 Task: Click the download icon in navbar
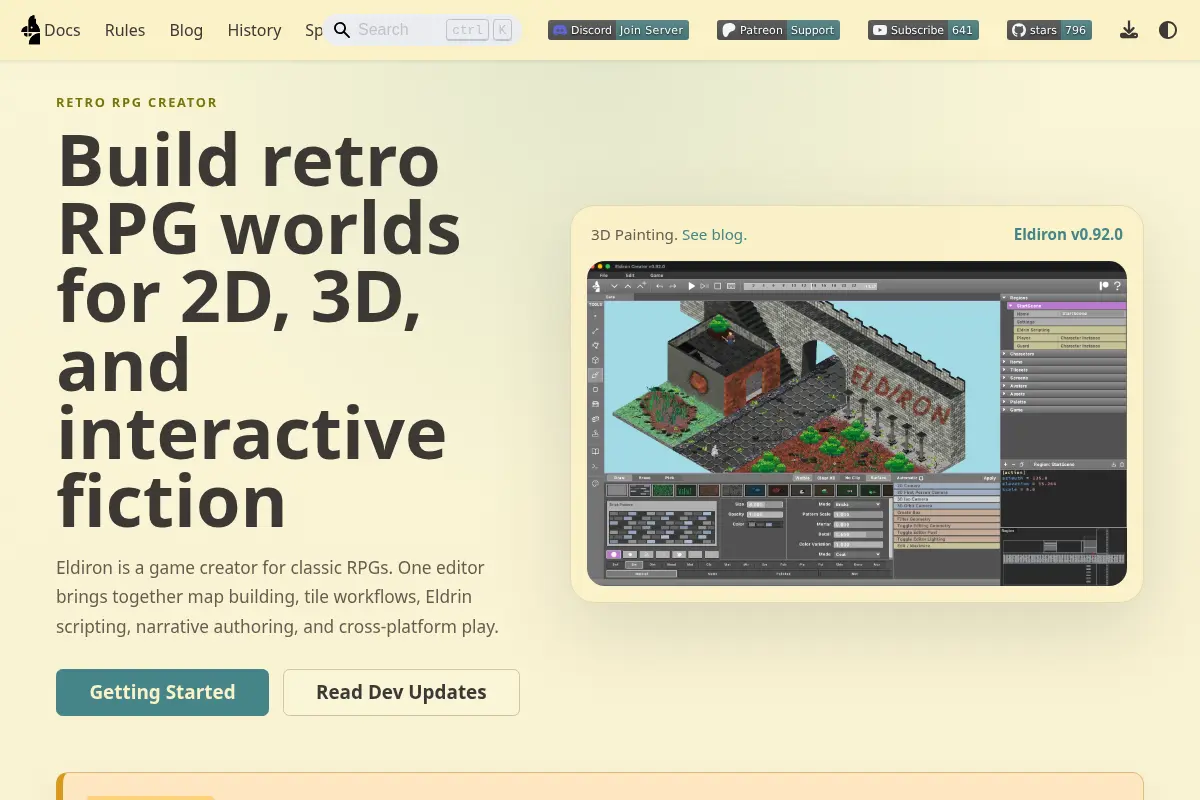[1129, 30]
